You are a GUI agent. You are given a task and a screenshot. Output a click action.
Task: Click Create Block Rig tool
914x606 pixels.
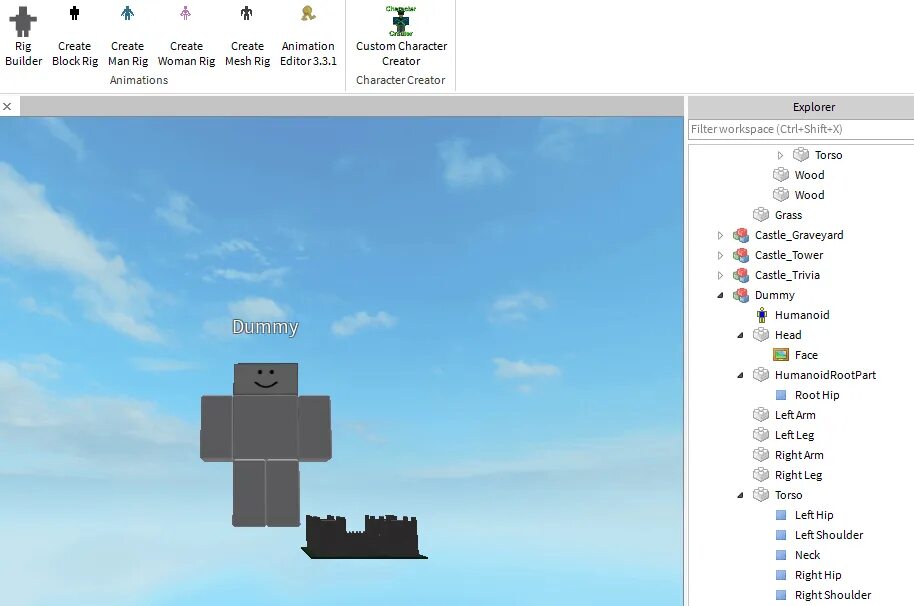pos(75,36)
